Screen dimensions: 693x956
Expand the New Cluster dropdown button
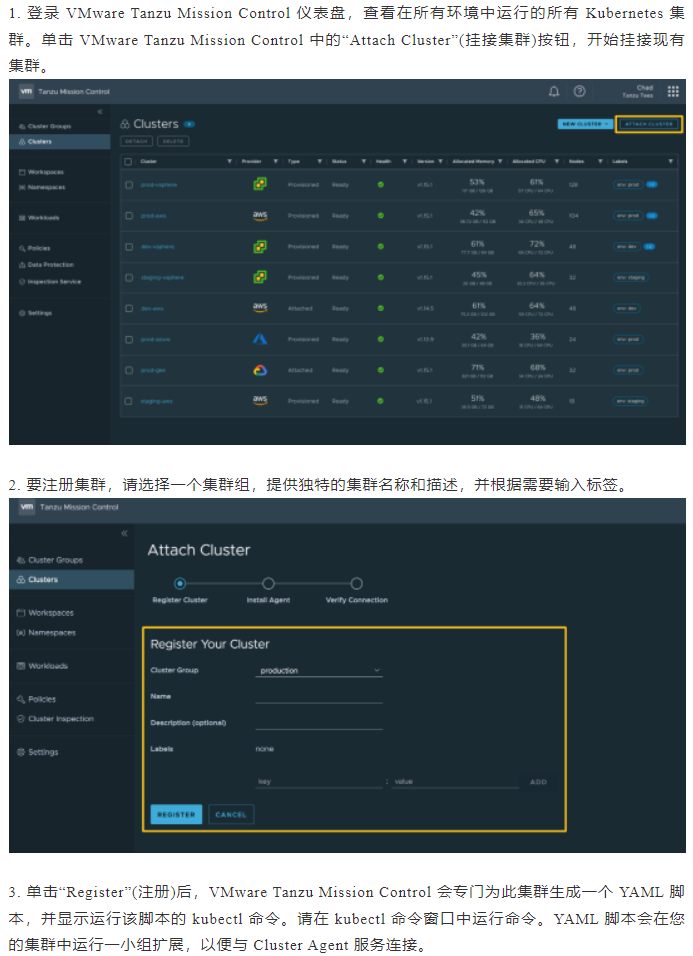[585, 124]
